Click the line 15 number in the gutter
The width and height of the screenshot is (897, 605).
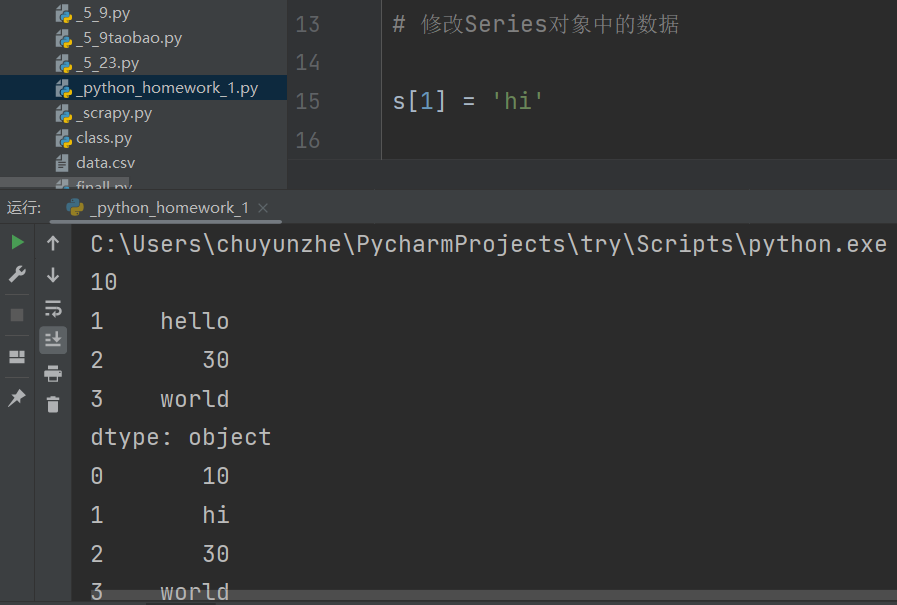(x=308, y=101)
